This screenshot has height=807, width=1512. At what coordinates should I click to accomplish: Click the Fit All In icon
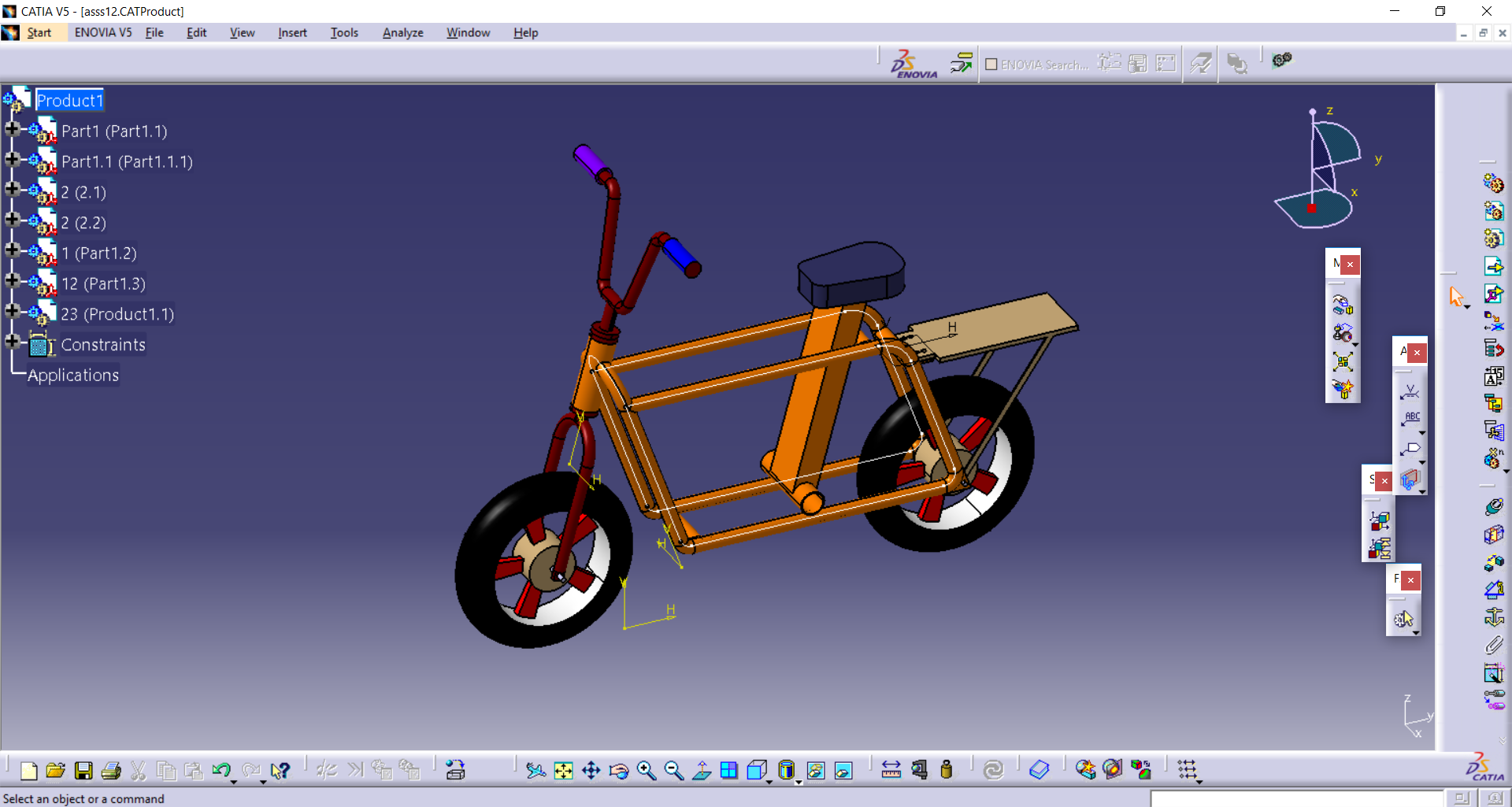563,770
